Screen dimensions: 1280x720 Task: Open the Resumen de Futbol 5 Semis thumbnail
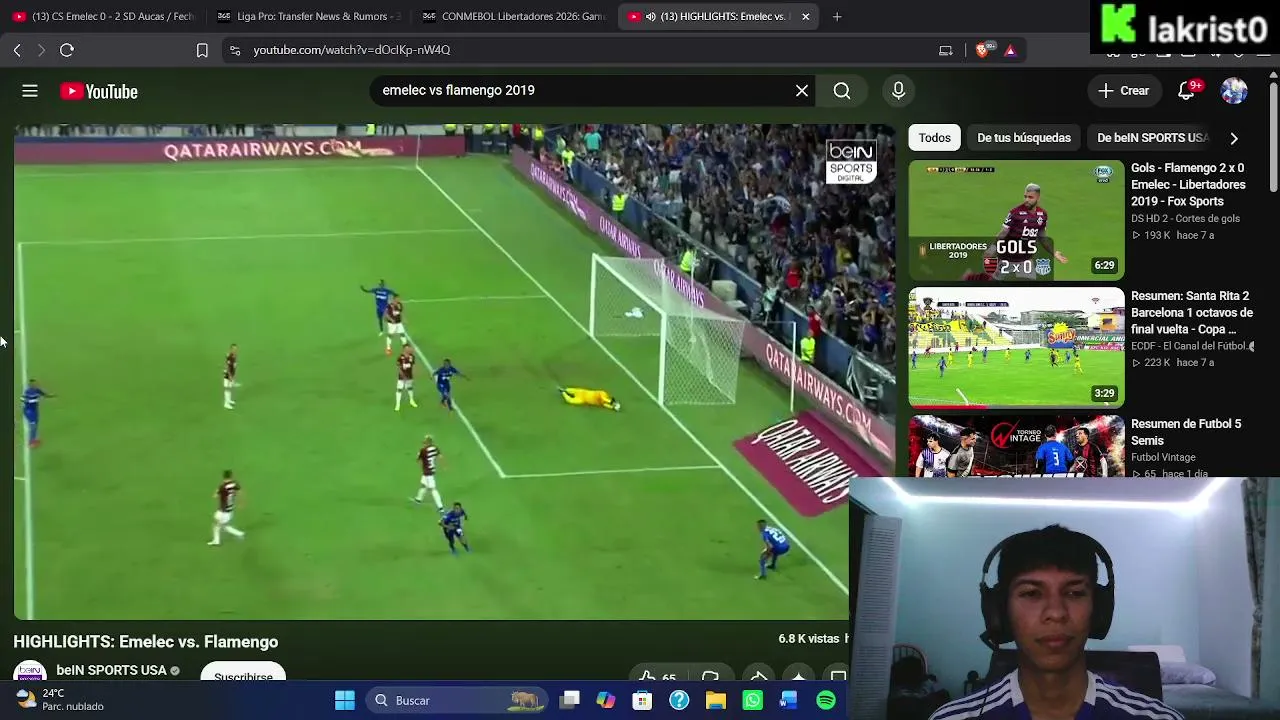[1016, 447]
